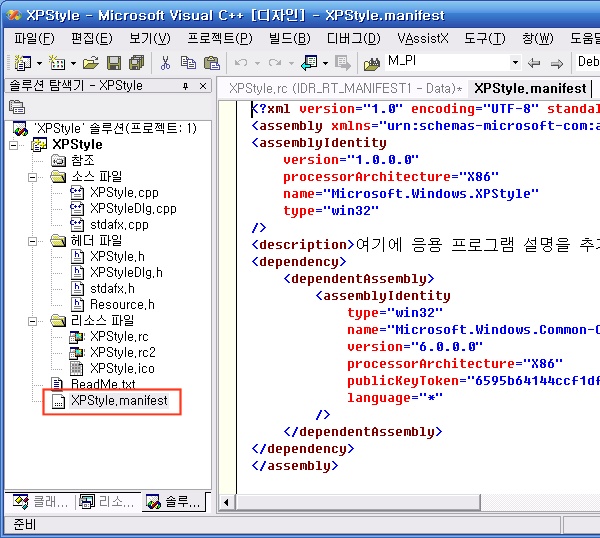This screenshot has width=600, height=538.
Task: Switch to the 클래스 뷰 bottom tab
Action: pyautogui.click(x=41, y=501)
